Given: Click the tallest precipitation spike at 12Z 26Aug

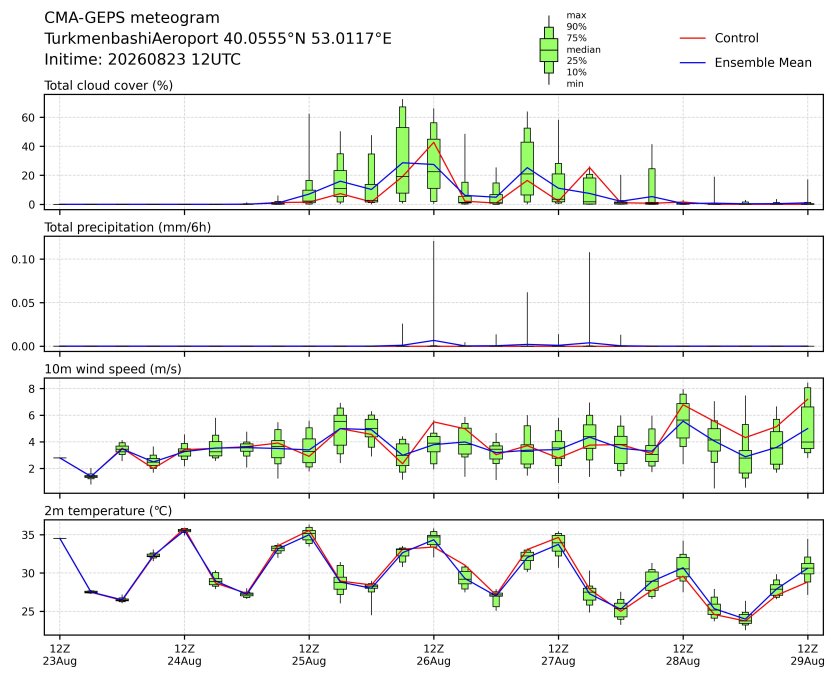Looking at the screenshot, I should (x=433, y=293).
